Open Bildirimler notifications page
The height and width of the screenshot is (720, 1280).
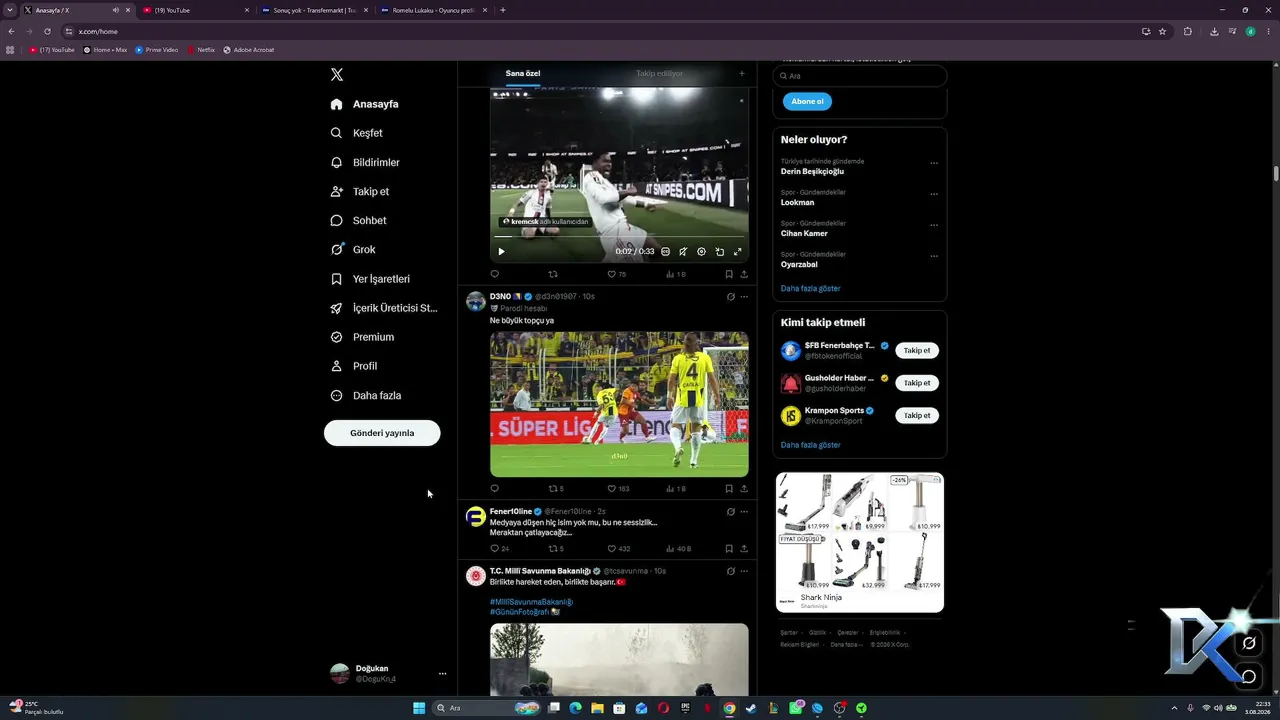[x=365, y=162]
